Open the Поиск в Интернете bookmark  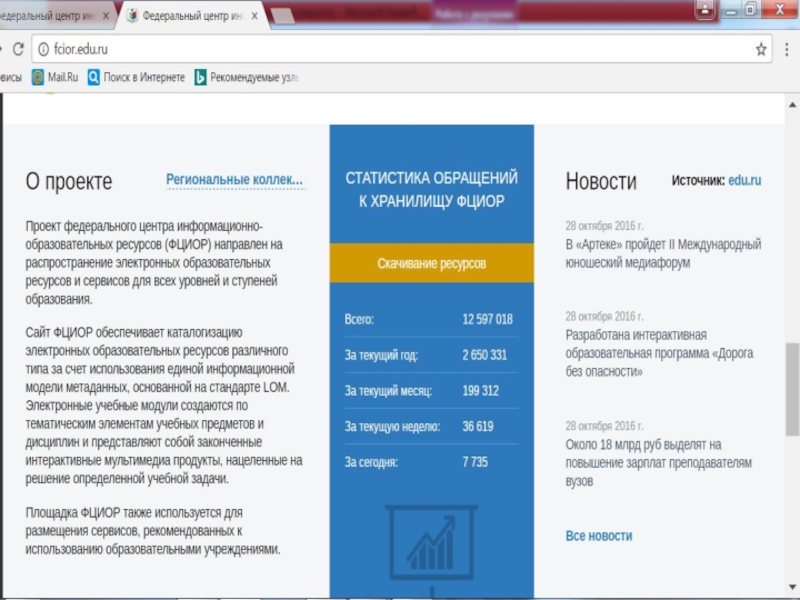click(x=136, y=77)
